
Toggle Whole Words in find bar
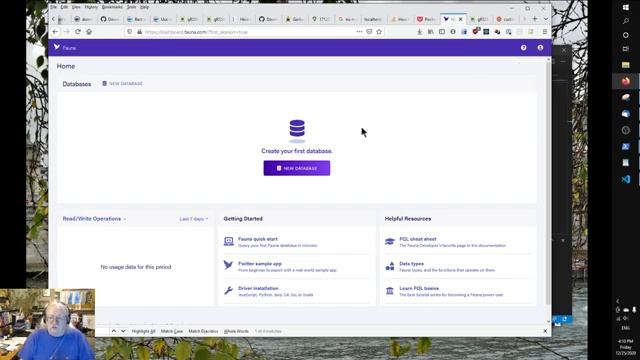pos(236,331)
